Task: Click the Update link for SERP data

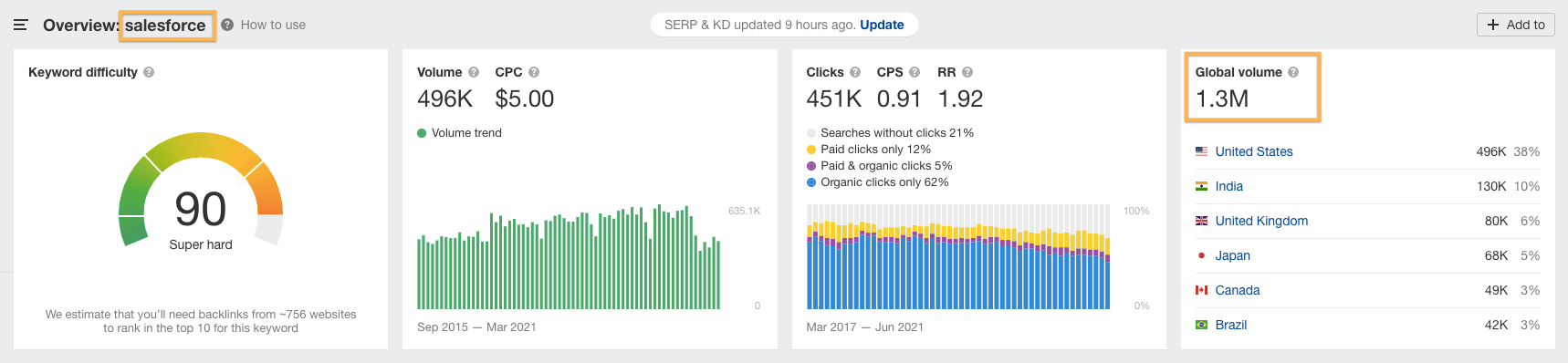Action: (x=882, y=25)
